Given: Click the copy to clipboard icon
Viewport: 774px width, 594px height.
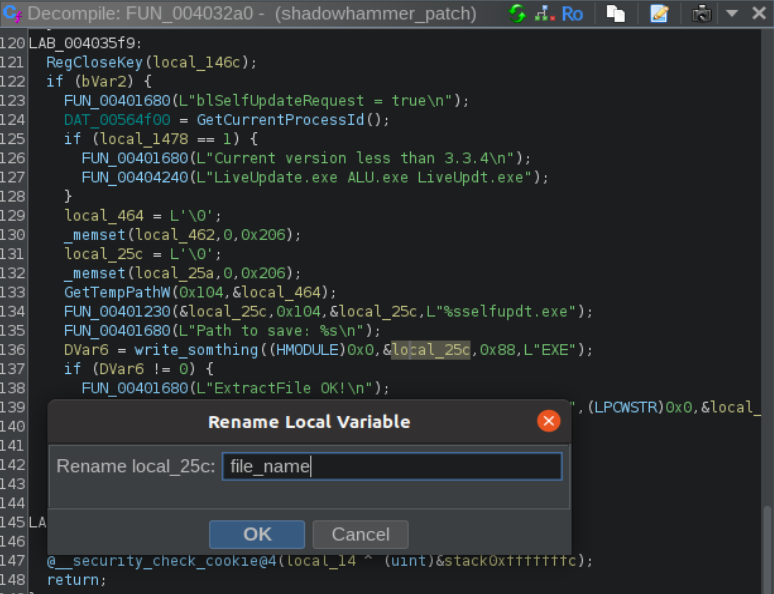Looking at the screenshot, I should click(x=616, y=13).
